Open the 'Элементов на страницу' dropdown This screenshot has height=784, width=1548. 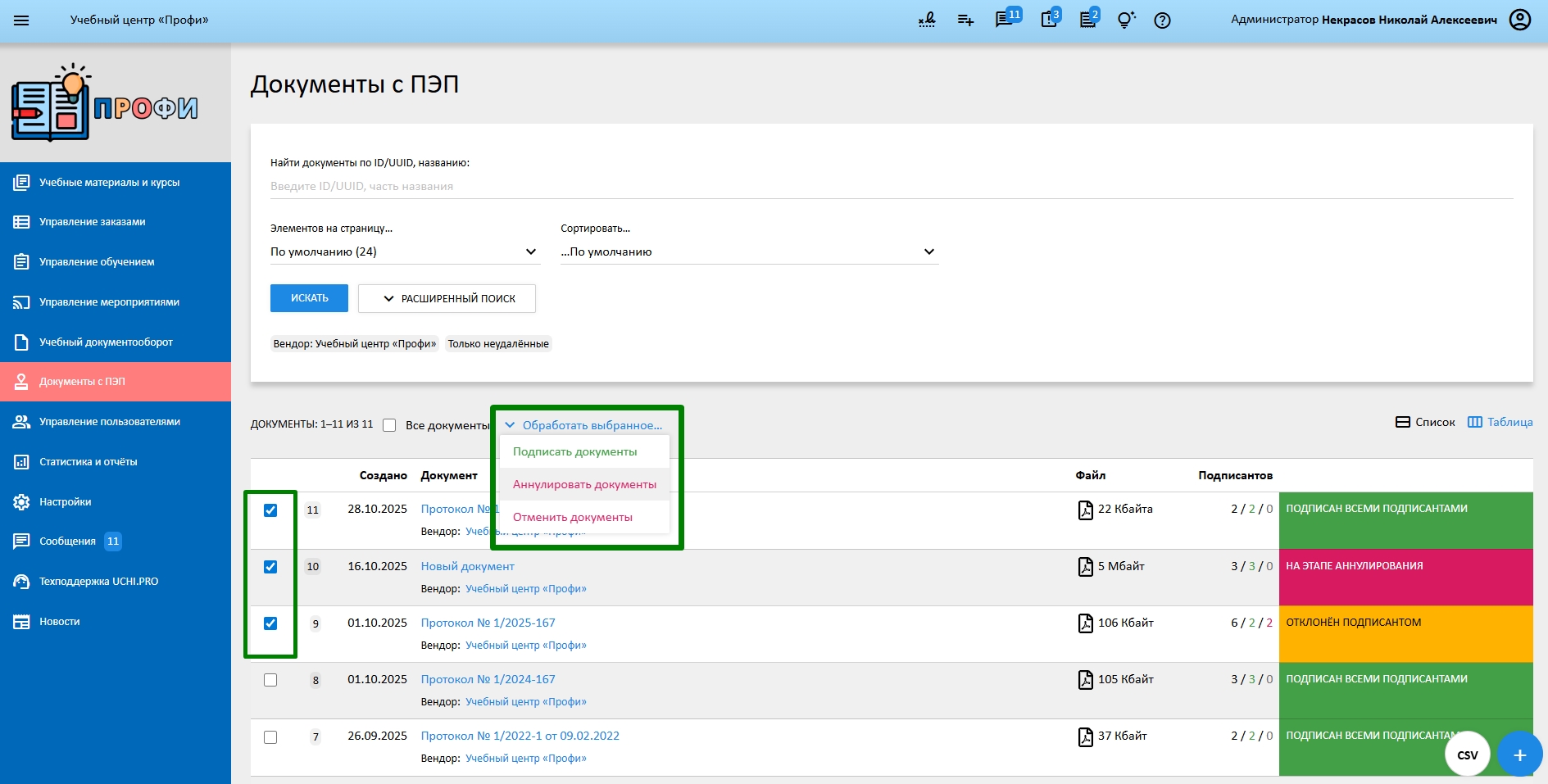pos(404,252)
